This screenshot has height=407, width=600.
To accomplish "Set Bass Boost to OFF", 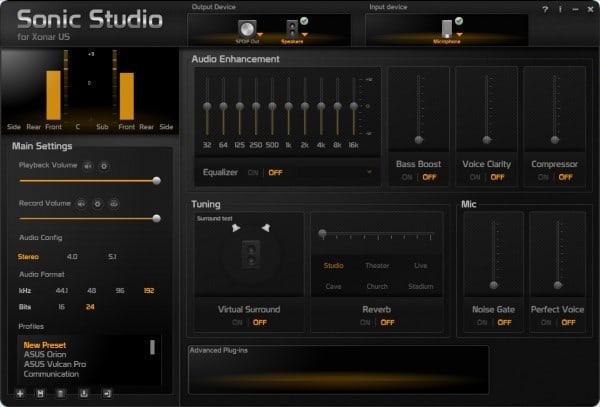I will pos(429,177).
